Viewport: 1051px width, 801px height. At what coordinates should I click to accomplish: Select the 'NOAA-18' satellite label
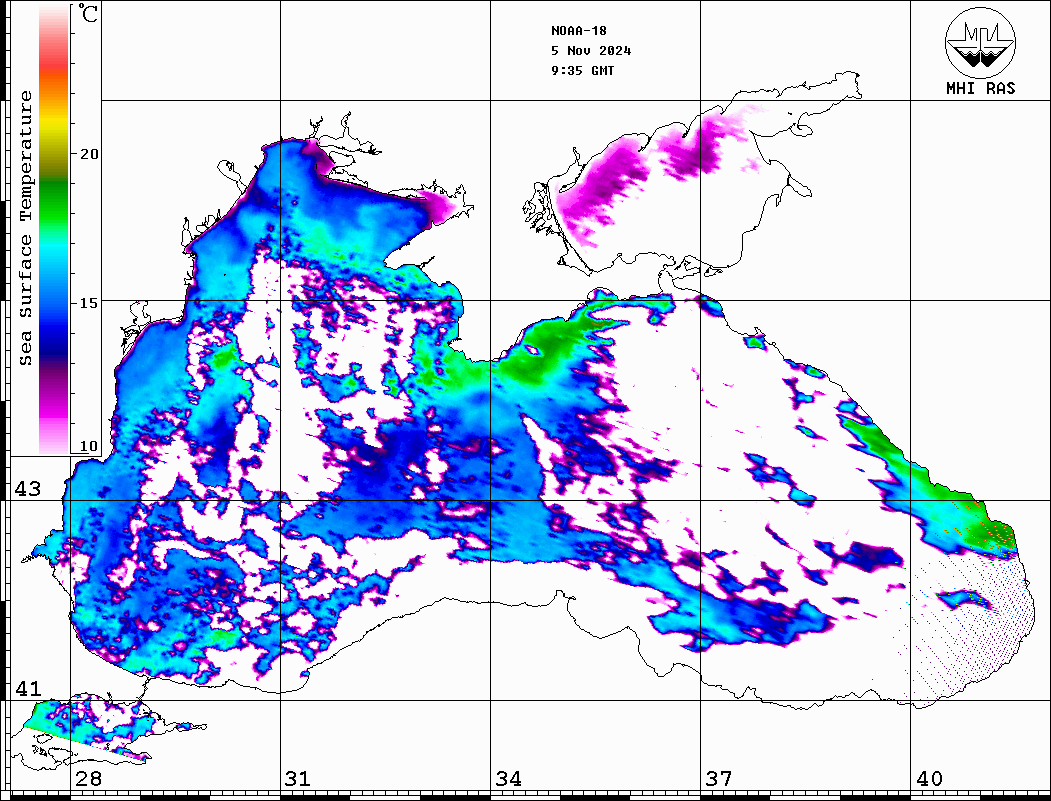579,31
